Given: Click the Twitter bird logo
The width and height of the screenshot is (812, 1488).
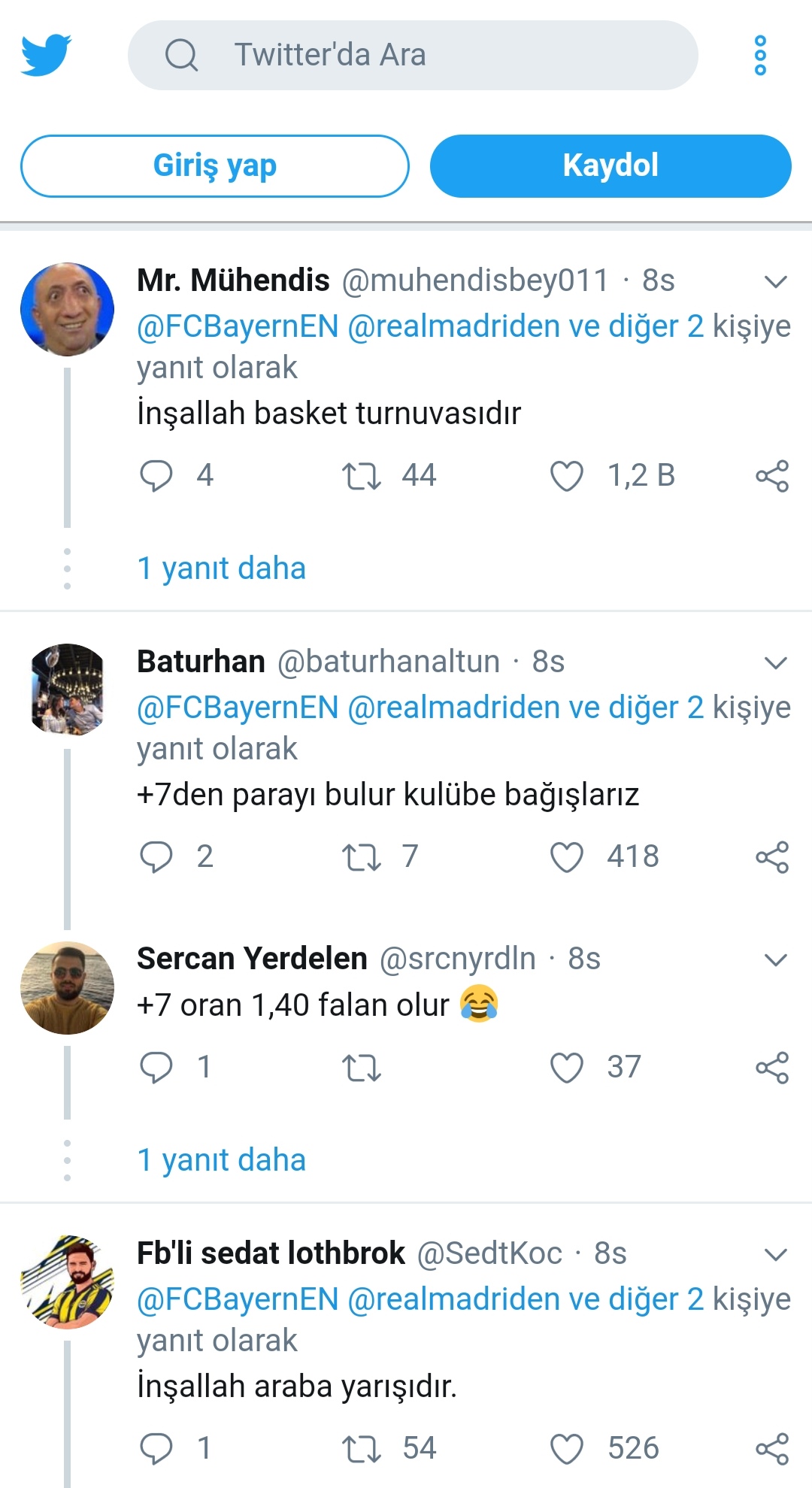Looking at the screenshot, I should pos(46,55).
